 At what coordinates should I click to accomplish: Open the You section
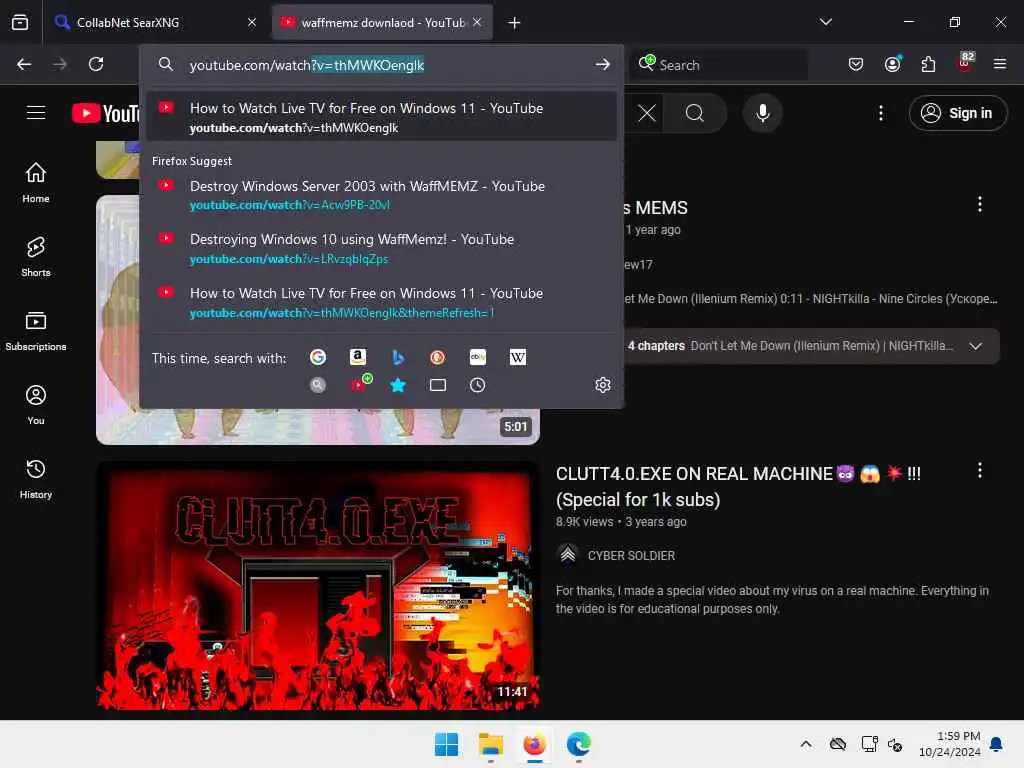[x=36, y=405]
